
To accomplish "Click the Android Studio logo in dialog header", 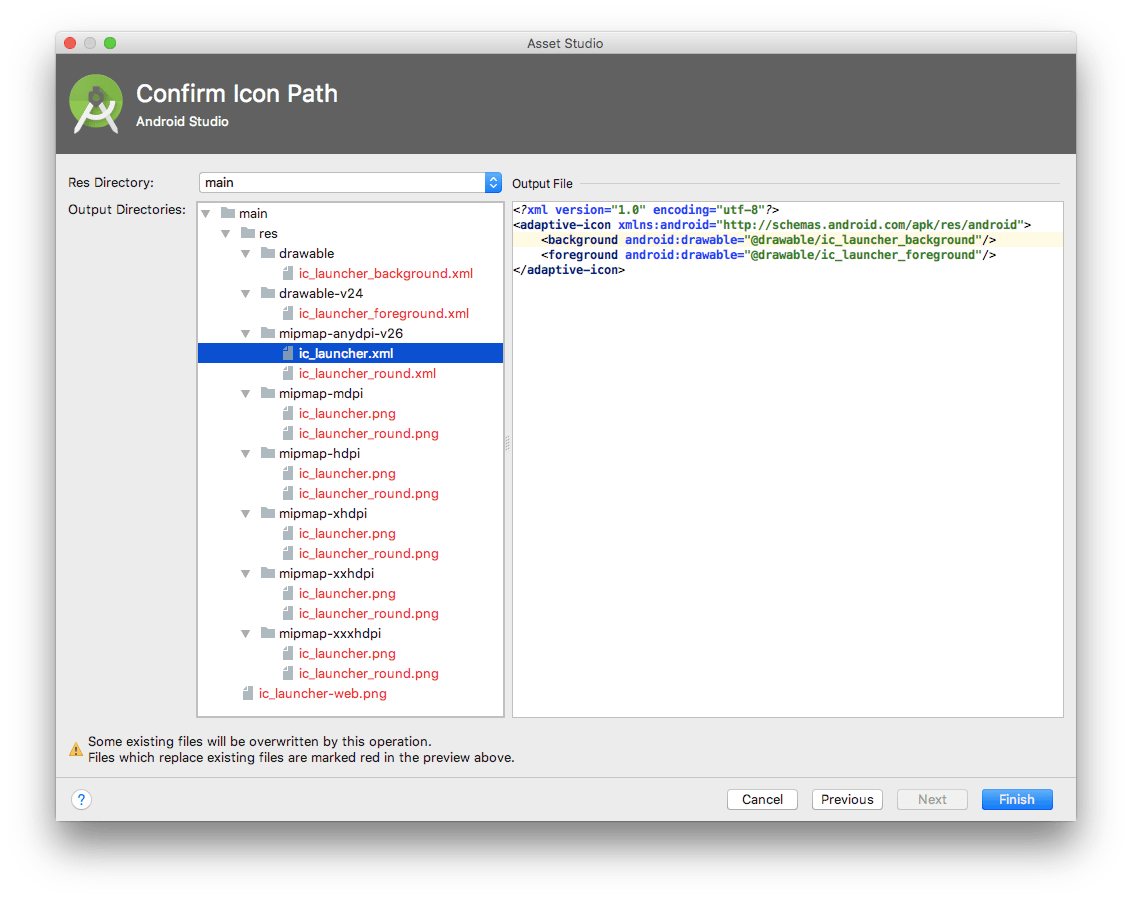I will click(95, 103).
